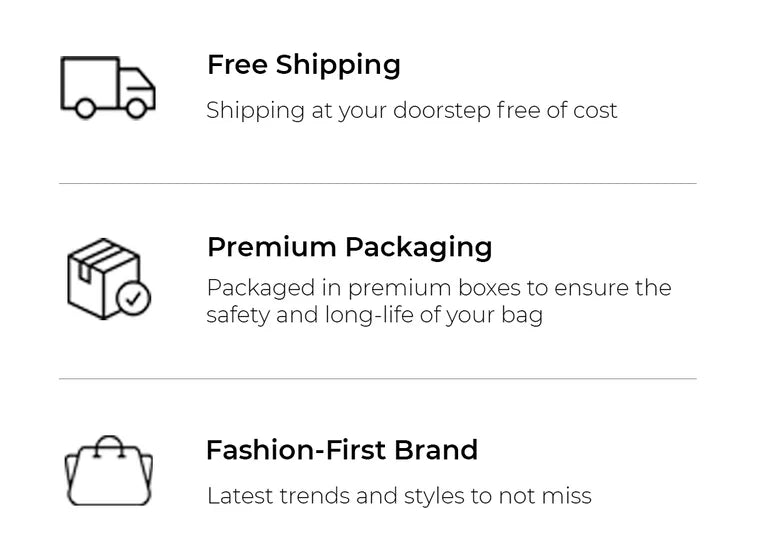Screen dimensions: 767x556
Task: Click the truck icon's rear wheel under the cargo box
Action: [85, 108]
